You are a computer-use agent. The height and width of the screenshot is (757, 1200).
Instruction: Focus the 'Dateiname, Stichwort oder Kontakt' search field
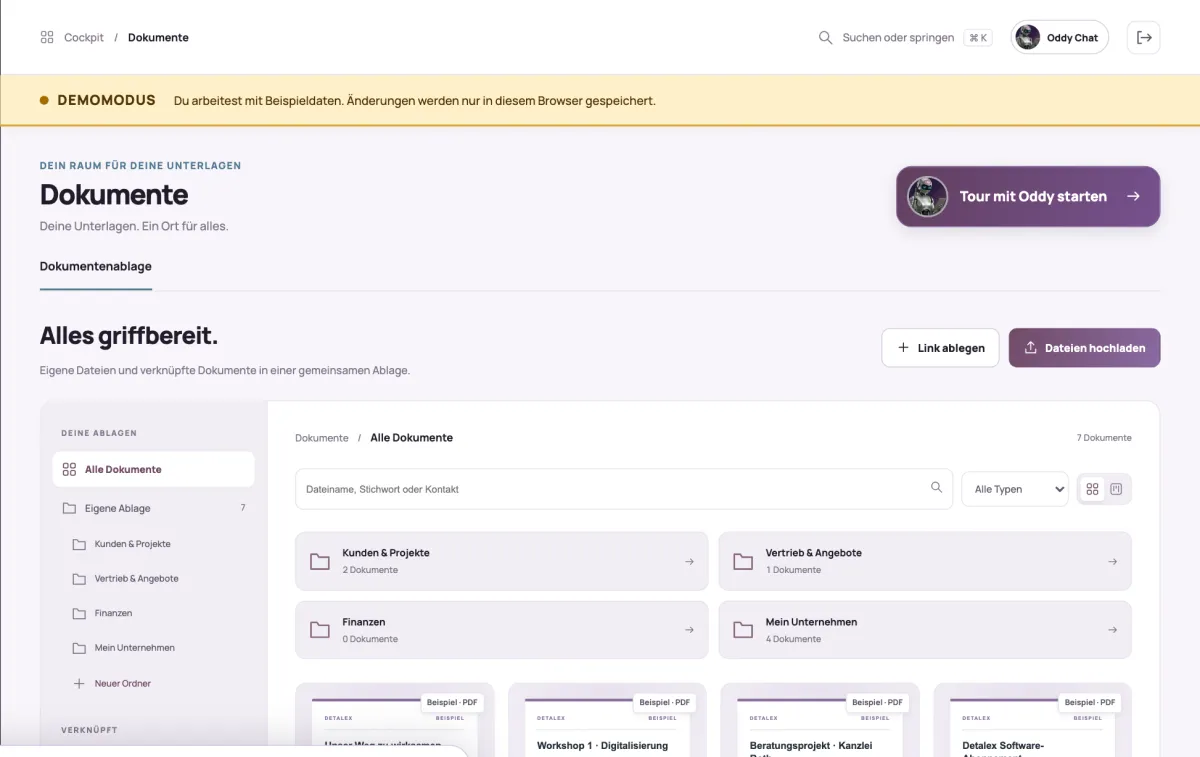click(623, 489)
